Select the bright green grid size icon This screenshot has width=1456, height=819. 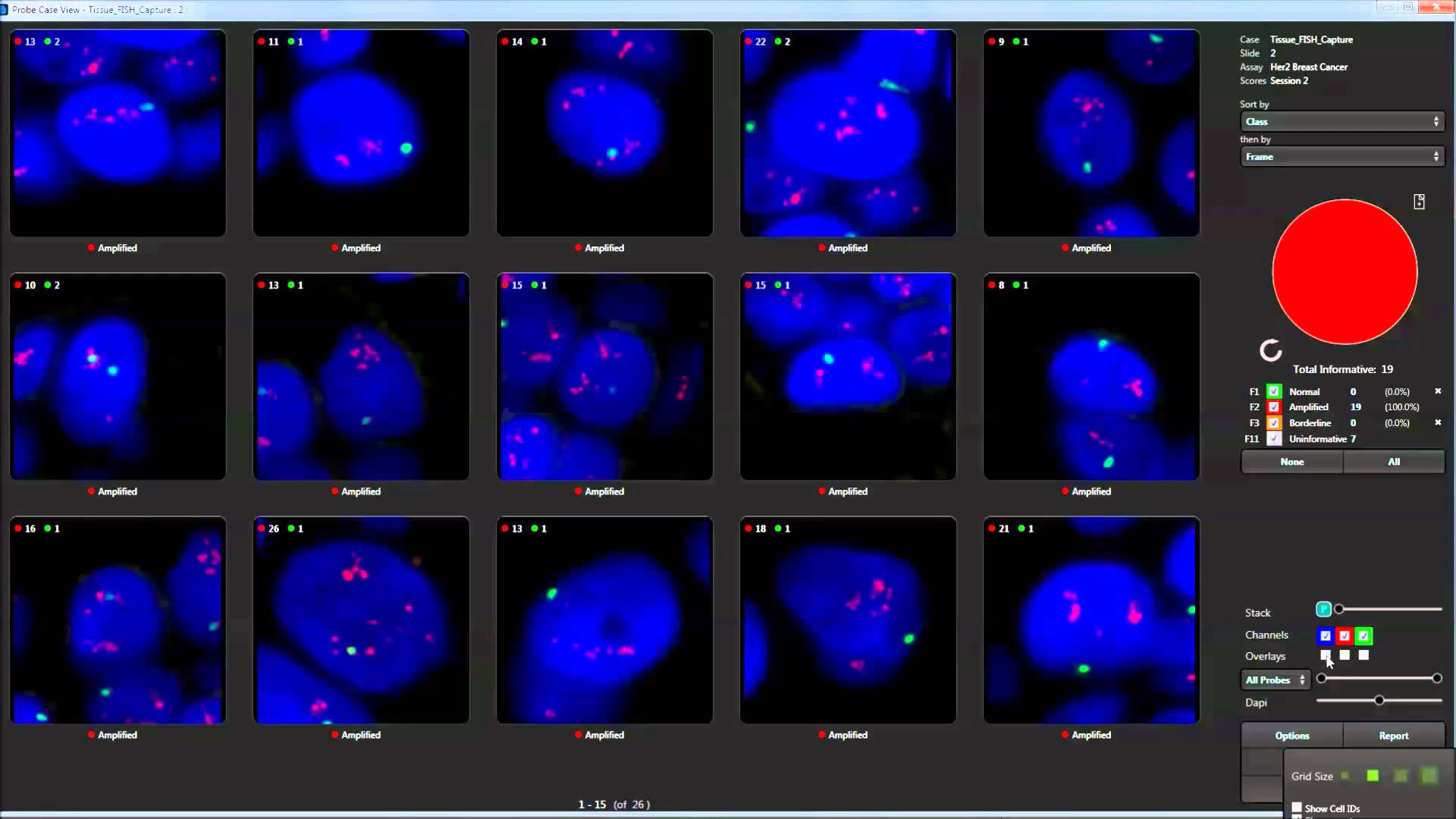tap(1373, 776)
